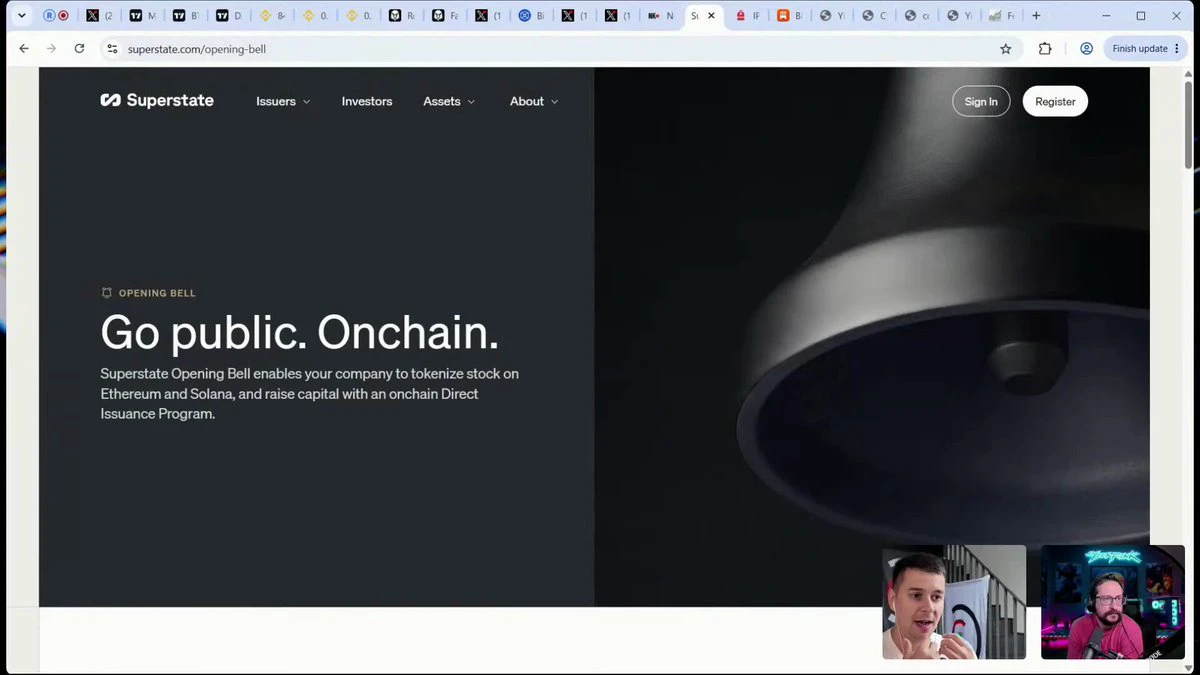Click the Opening Bell alarm icon
Image resolution: width=1200 pixels, height=675 pixels.
tap(107, 293)
